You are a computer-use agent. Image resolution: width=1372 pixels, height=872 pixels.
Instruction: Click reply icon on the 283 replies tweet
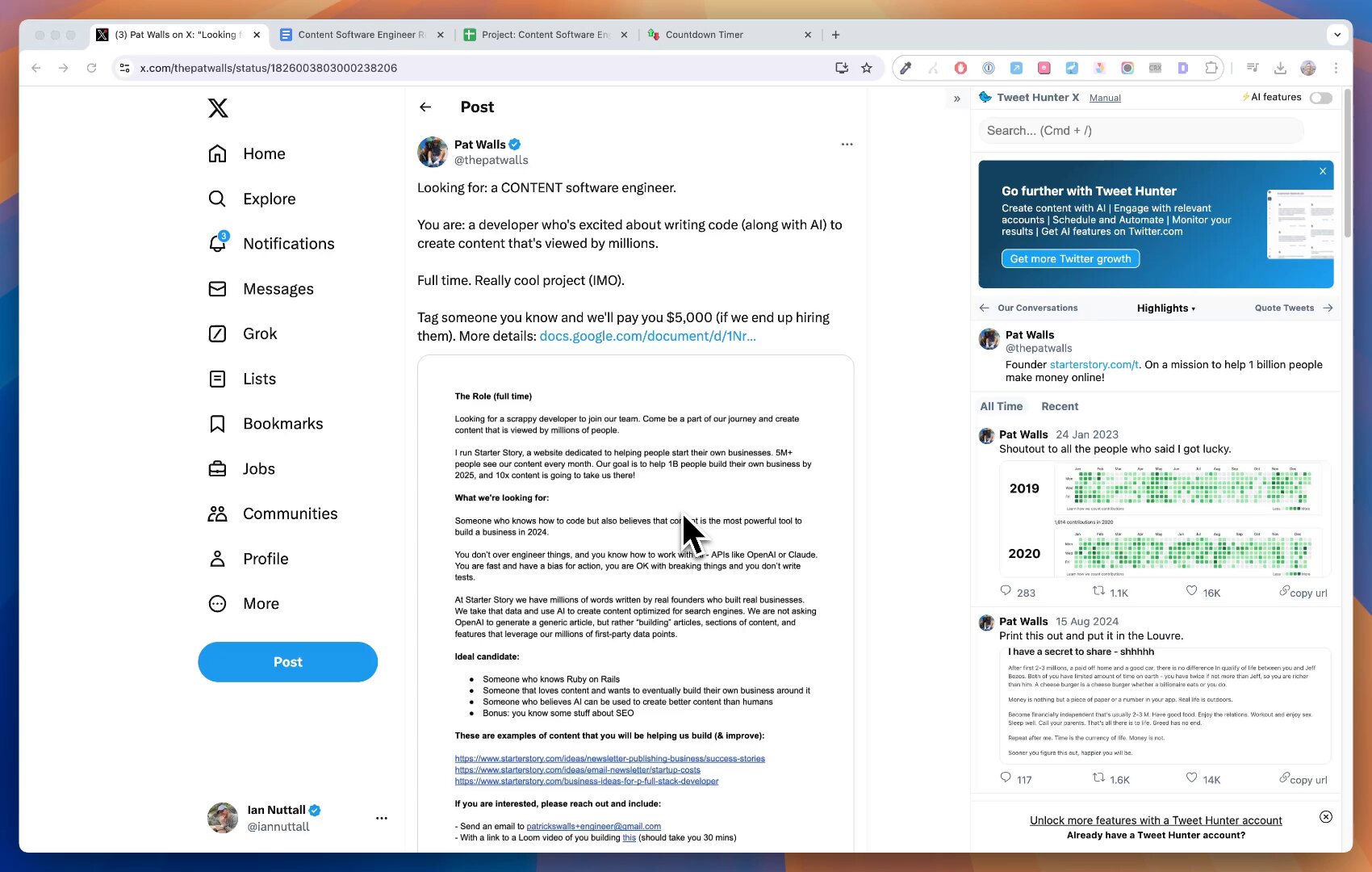pyautogui.click(x=1006, y=591)
